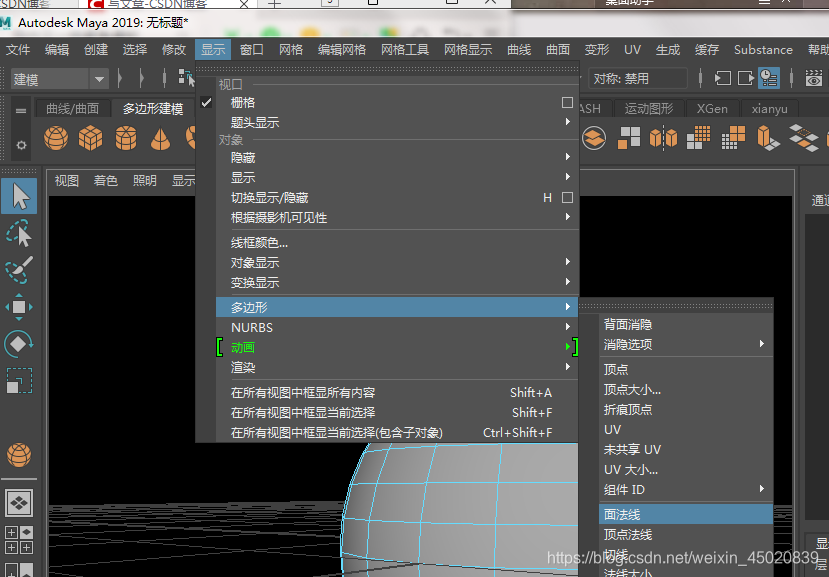The width and height of the screenshot is (829, 577).
Task: Expand the 隐藏 submenu
Action: click(398, 157)
